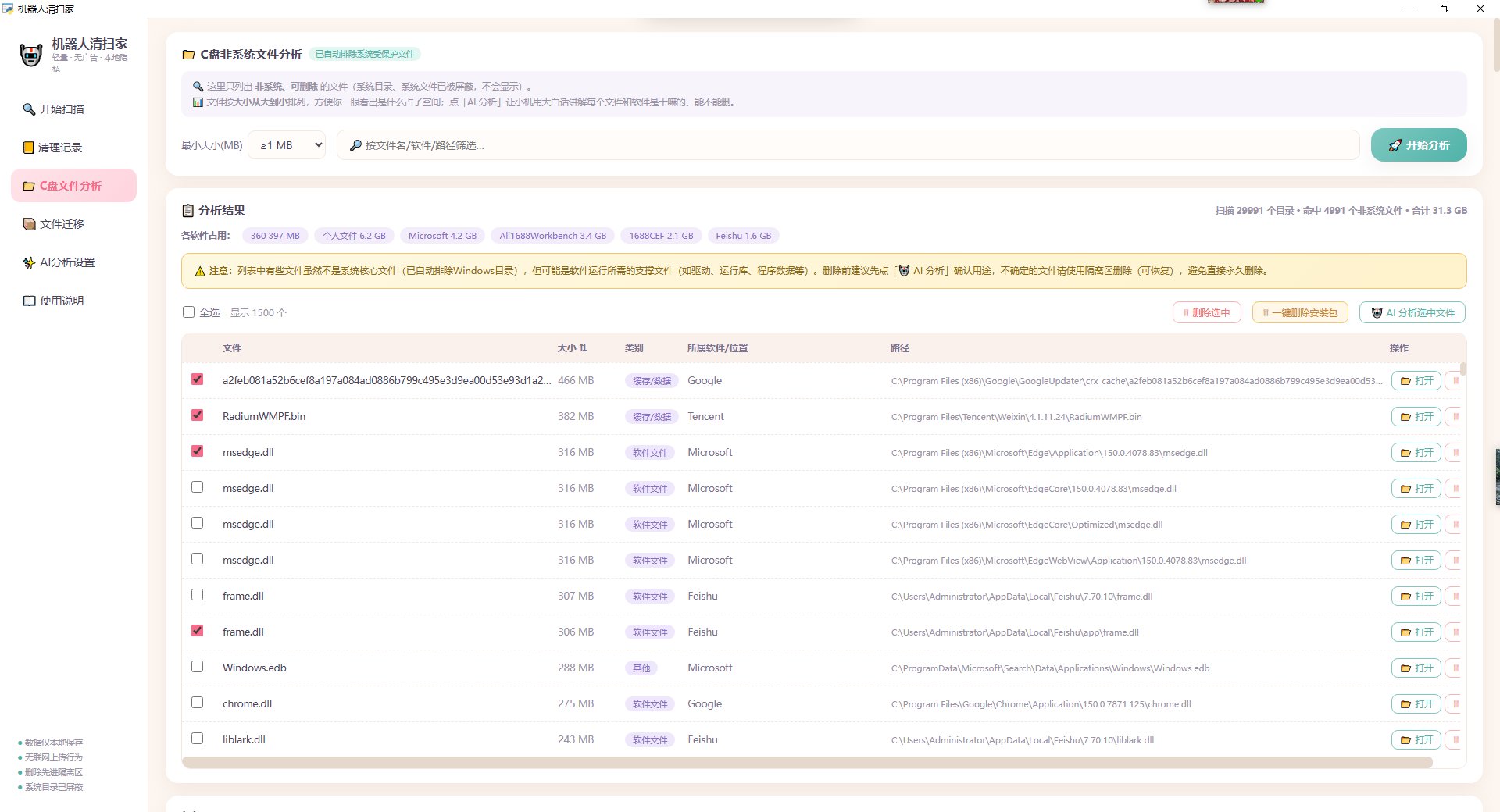The image size is (1500, 812).
Task: Click the delete icon on Windows.edb row
Action: tap(1453, 668)
